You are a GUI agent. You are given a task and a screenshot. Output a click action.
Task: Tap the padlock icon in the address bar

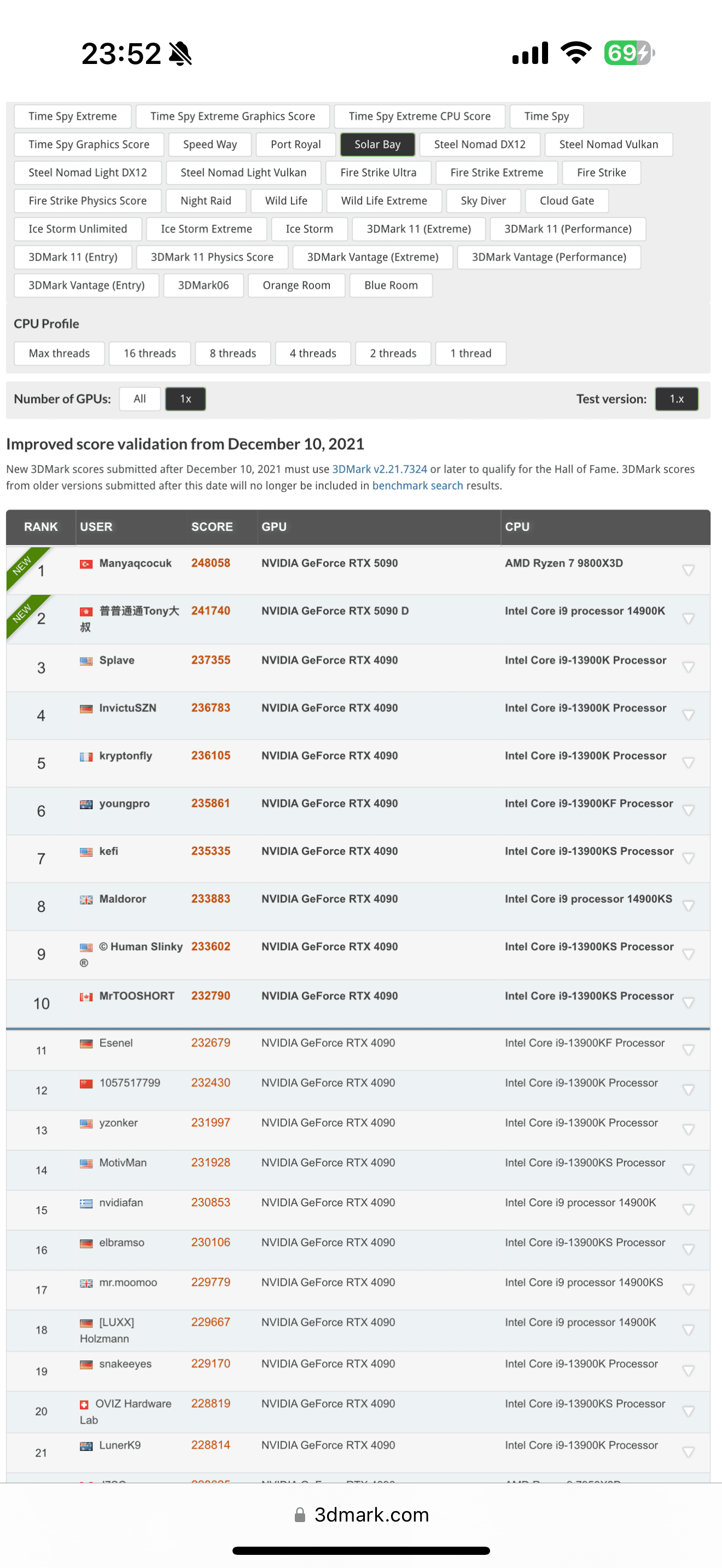(x=300, y=1514)
